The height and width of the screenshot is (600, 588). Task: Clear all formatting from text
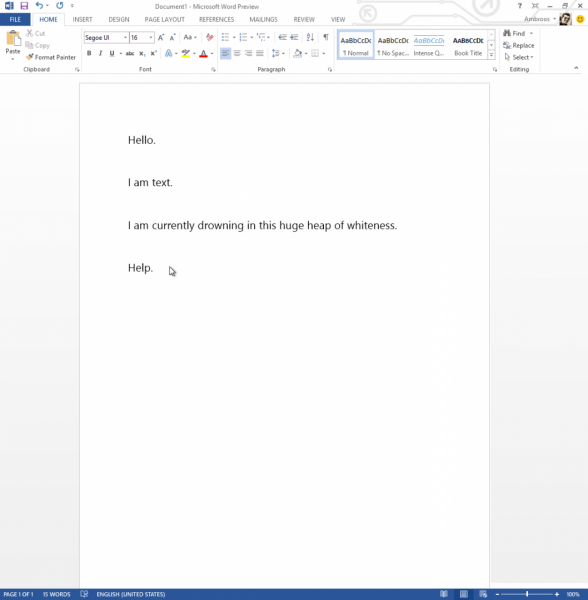click(x=209, y=38)
